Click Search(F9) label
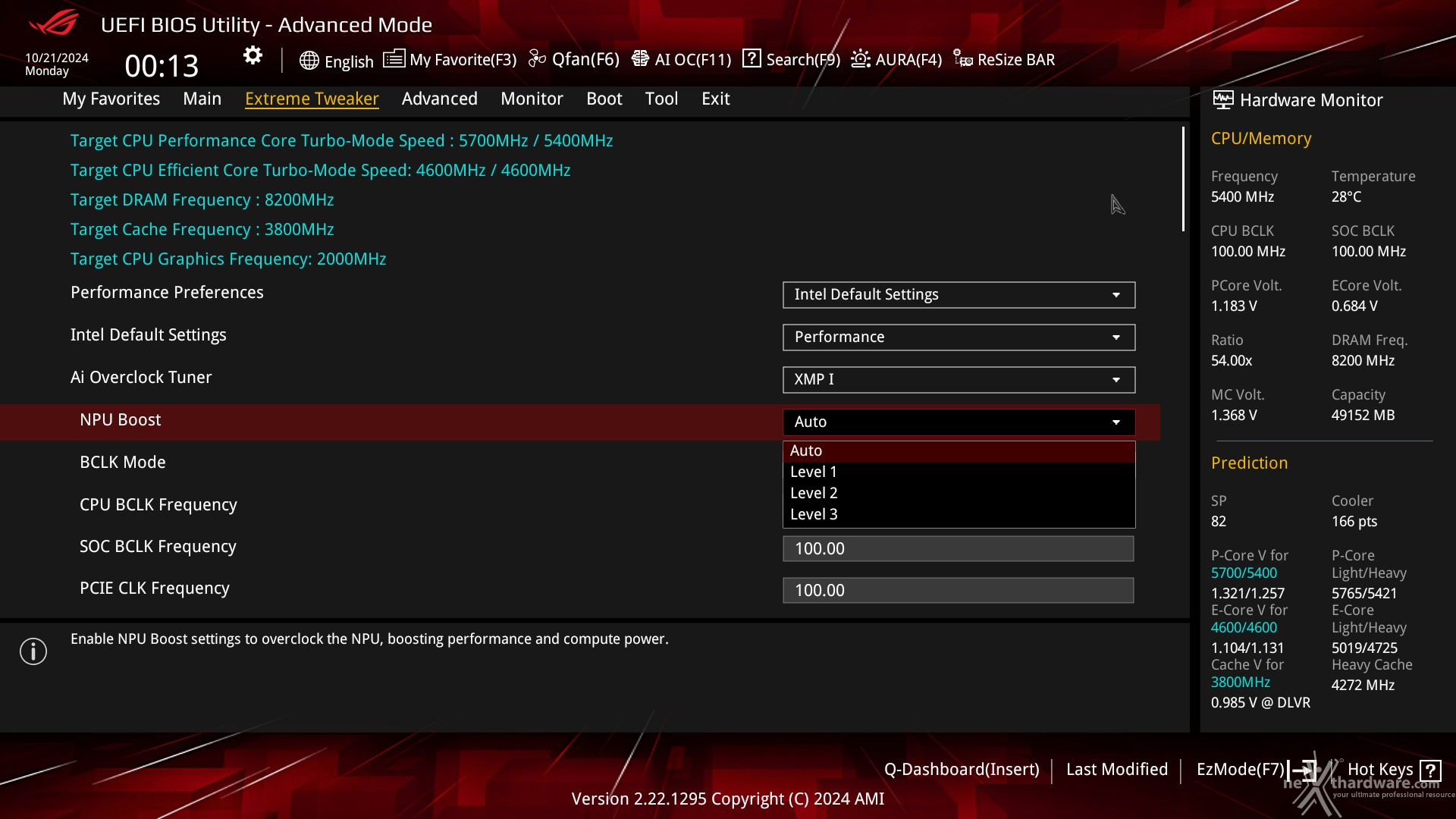Image resolution: width=1456 pixels, height=819 pixels. [803, 60]
